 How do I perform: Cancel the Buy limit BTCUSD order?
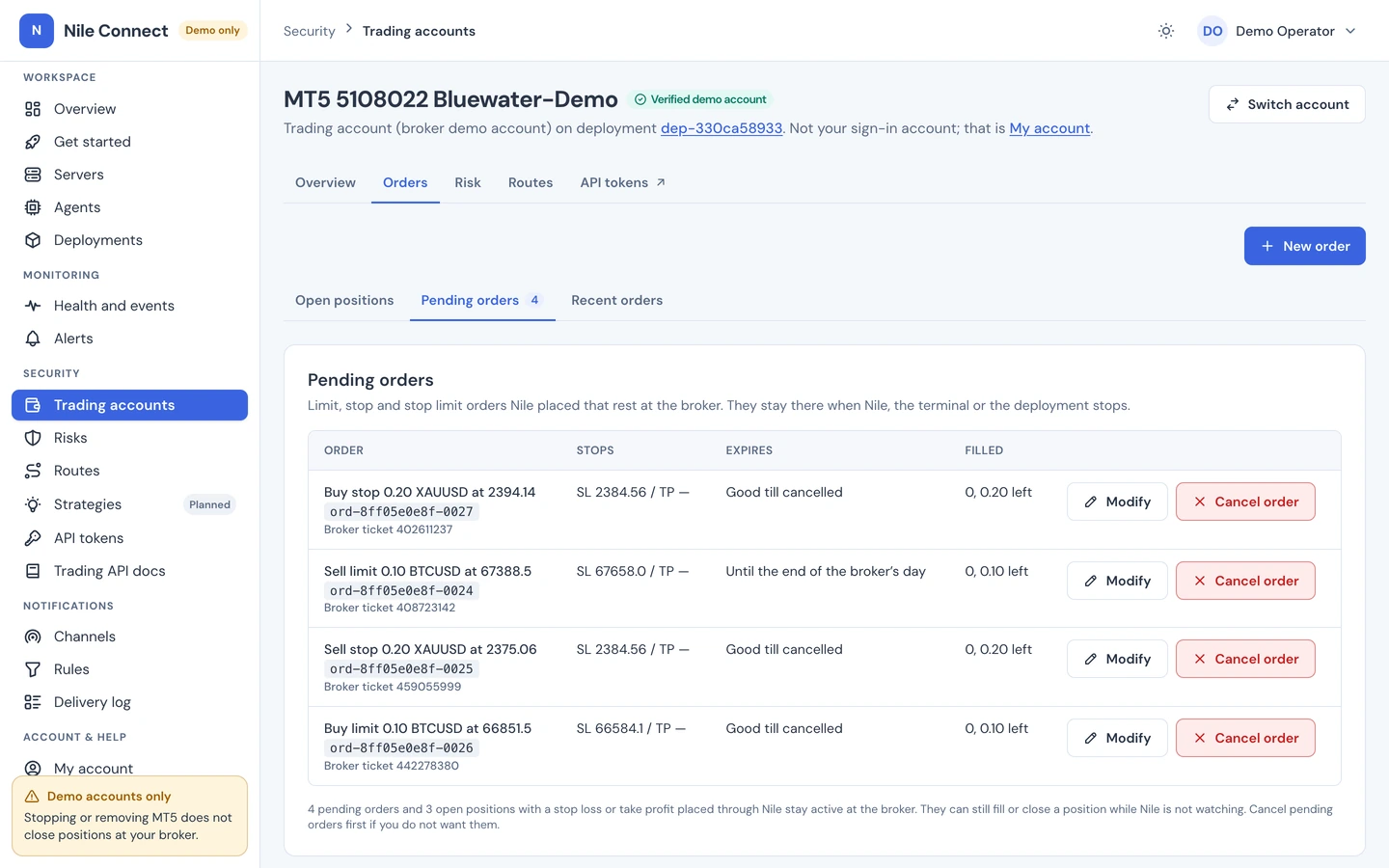pos(1245,738)
